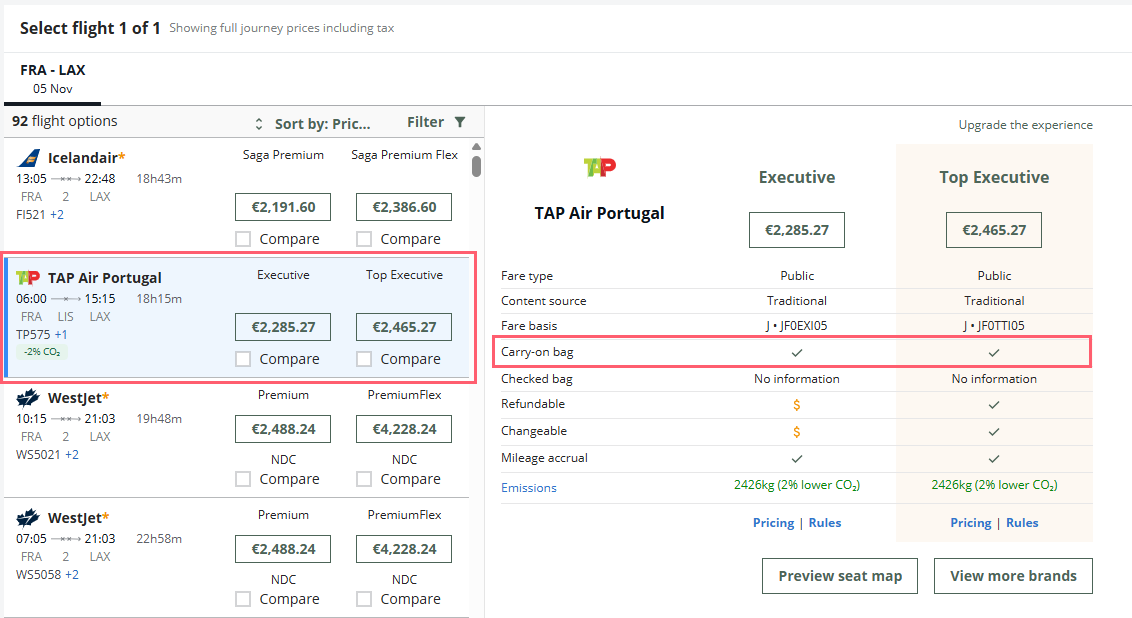Tick Compare under Saga Premium €2,191.60
The height and width of the screenshot is (618, 1132).
click(x=243, y=239)
